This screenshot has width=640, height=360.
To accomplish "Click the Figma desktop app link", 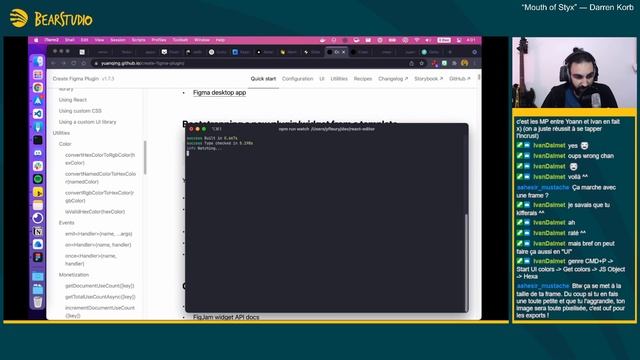I will click(220, 93).
